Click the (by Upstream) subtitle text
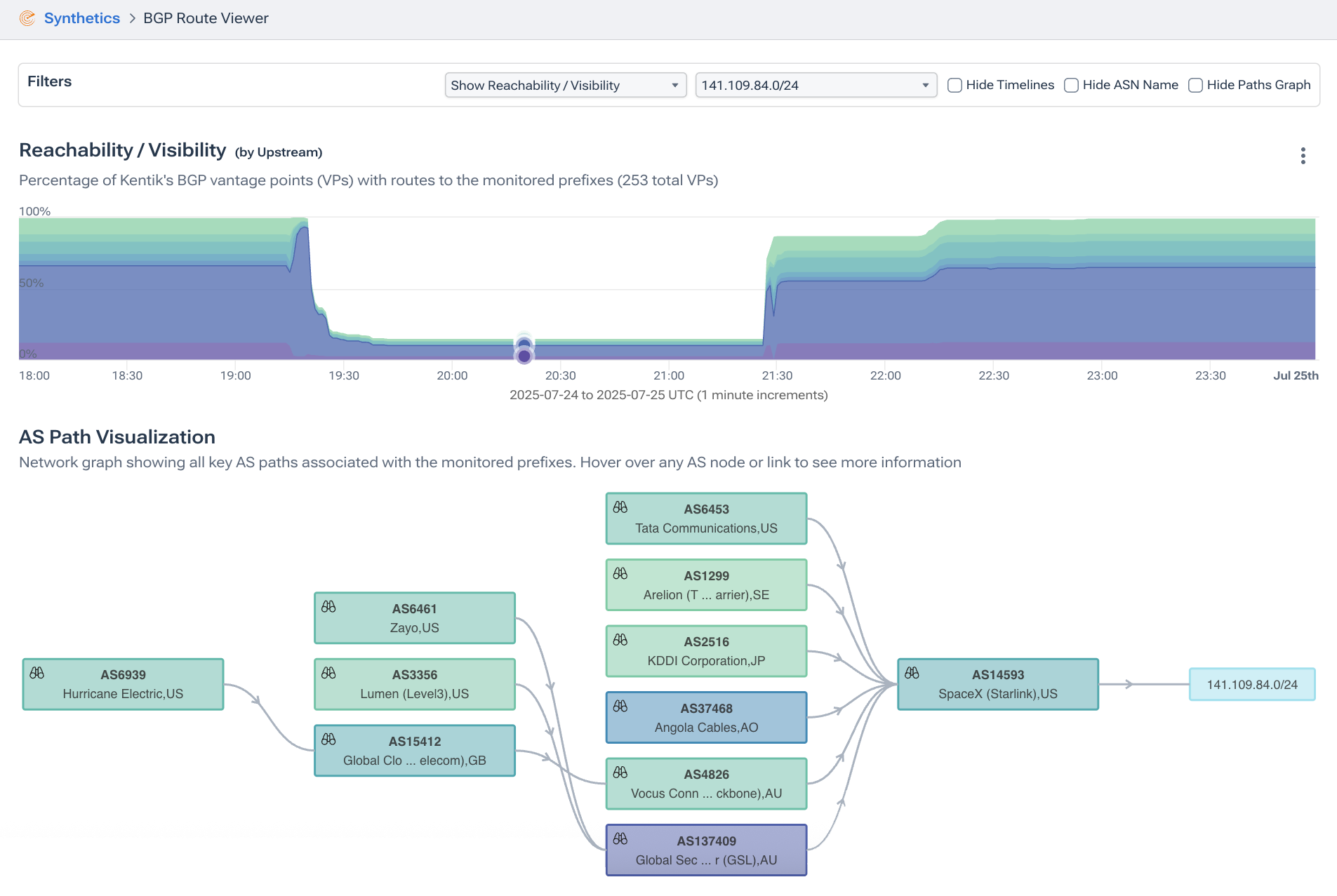 click(279, 152)
